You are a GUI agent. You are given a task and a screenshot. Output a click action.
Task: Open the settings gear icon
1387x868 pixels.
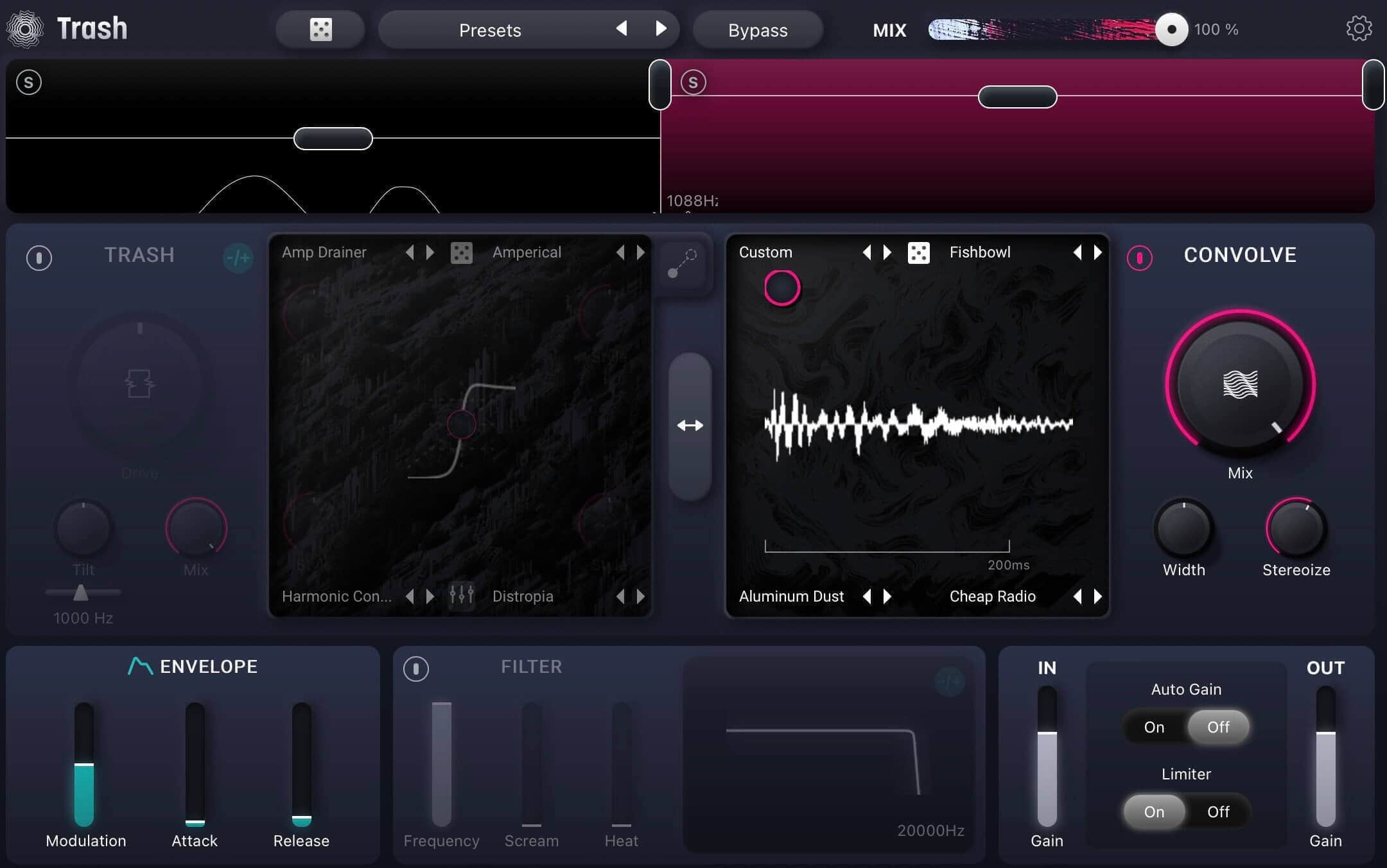(x=1359, y=29)
